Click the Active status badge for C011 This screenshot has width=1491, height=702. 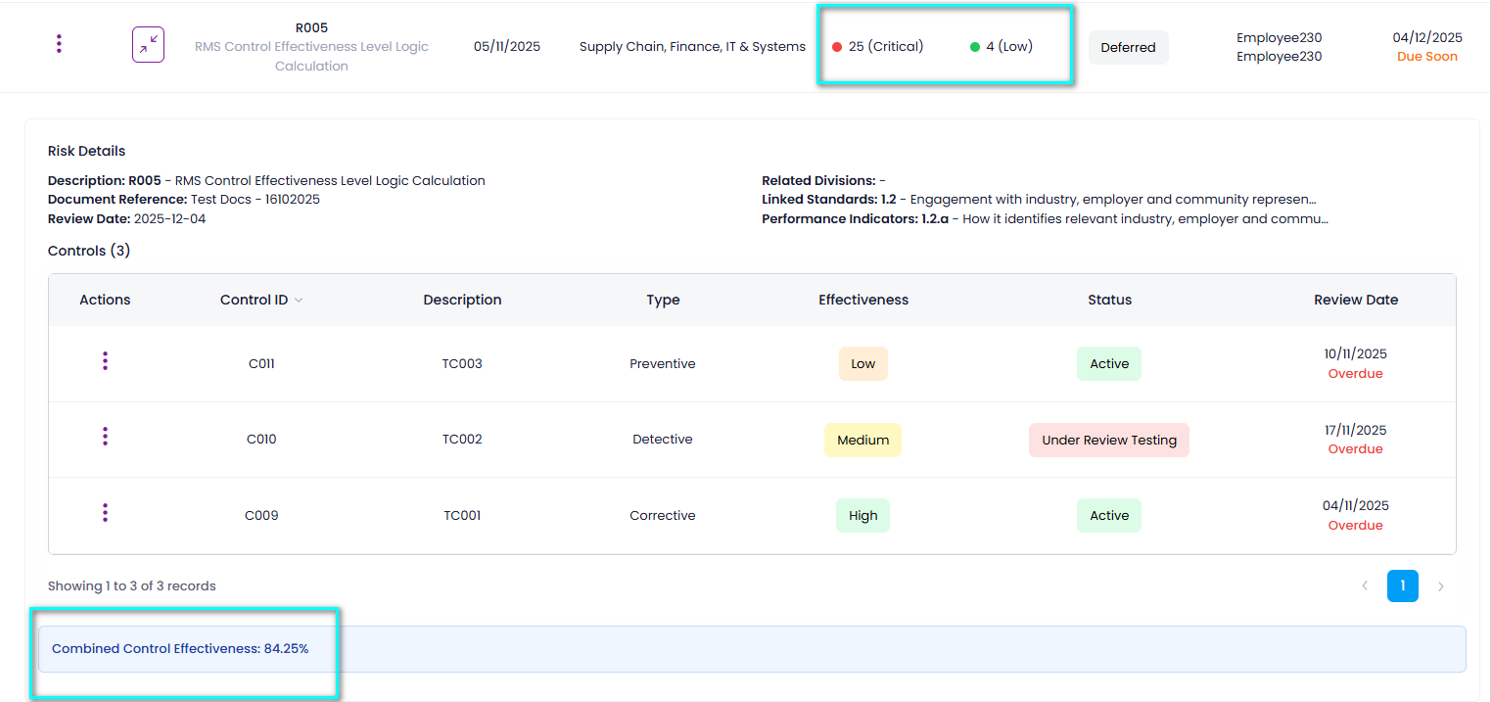click(1109, 364)
